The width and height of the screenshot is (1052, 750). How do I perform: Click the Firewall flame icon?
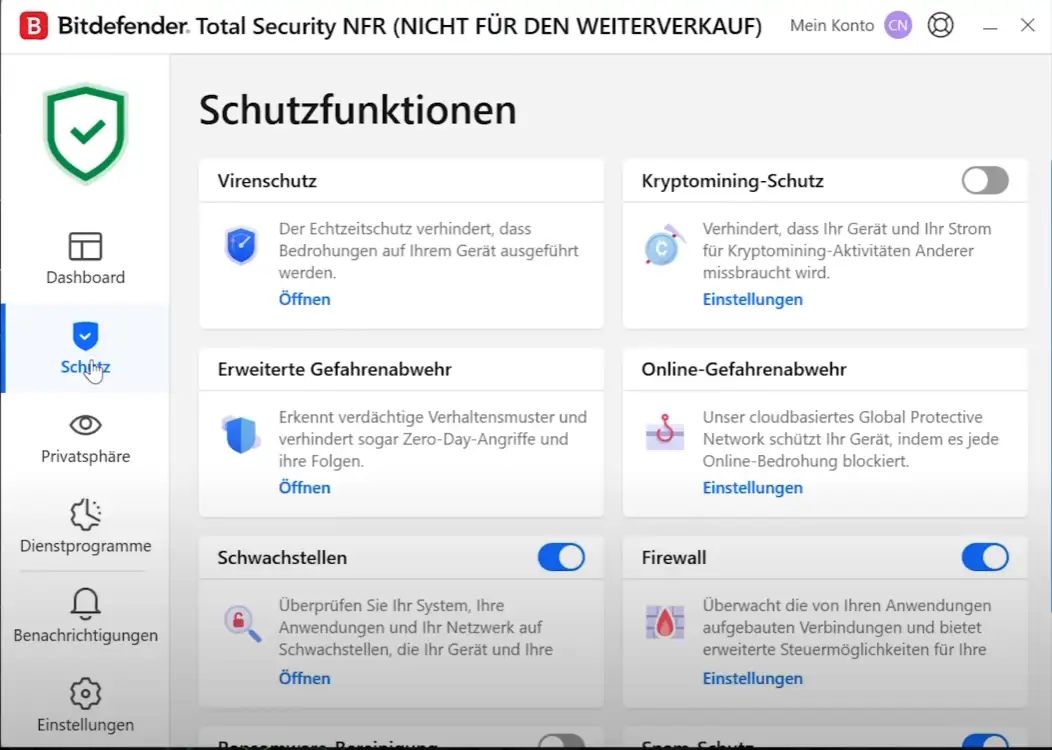[665, 622]
